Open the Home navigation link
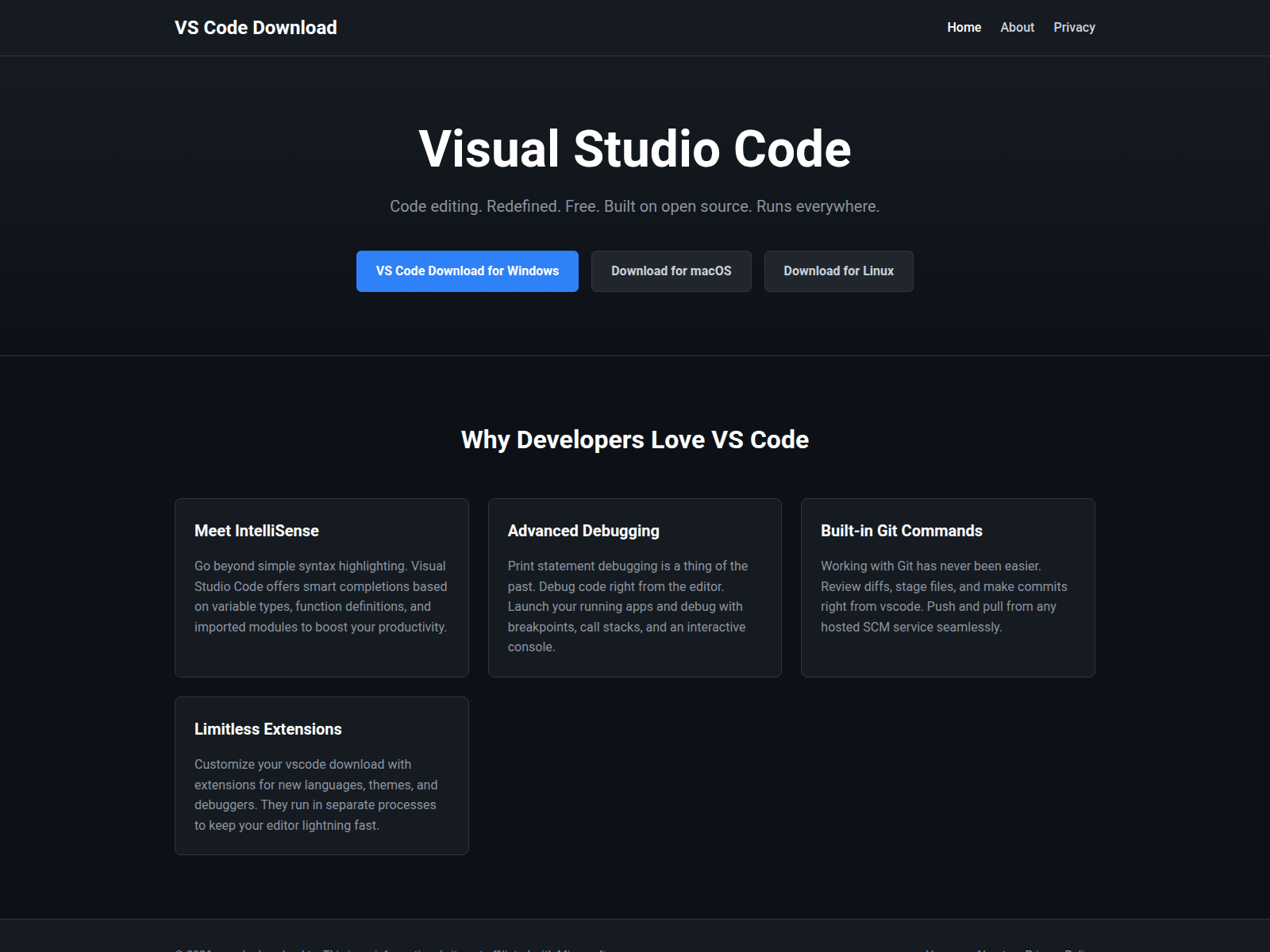 [x=964, y=27]
